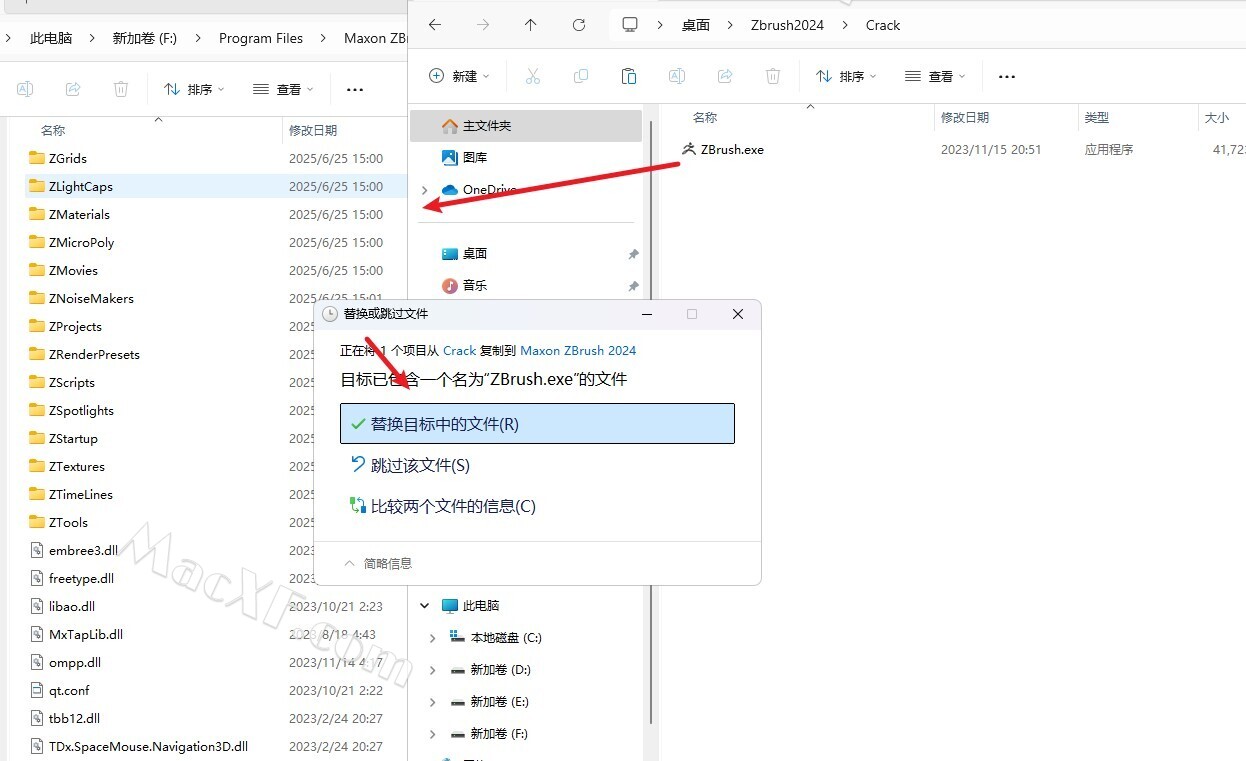Expand 简略信息 in replace dialog
1246x761 pixels.
378,563
